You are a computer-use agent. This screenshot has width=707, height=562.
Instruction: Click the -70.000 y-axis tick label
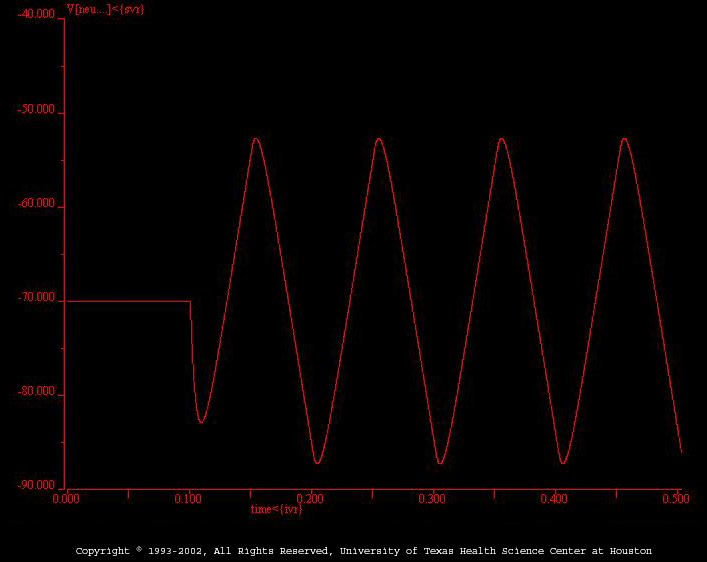37,299
